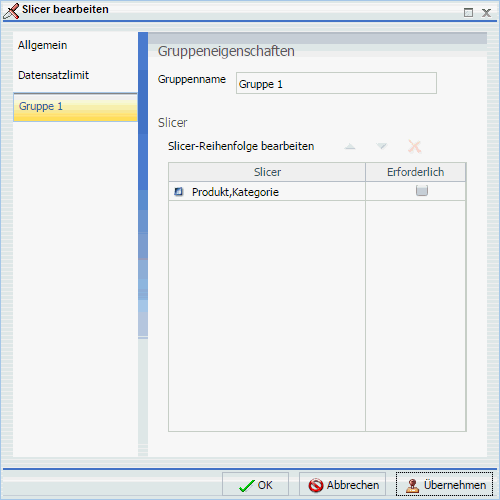Click the Erforderlich column header

click(x=416, y=172)
